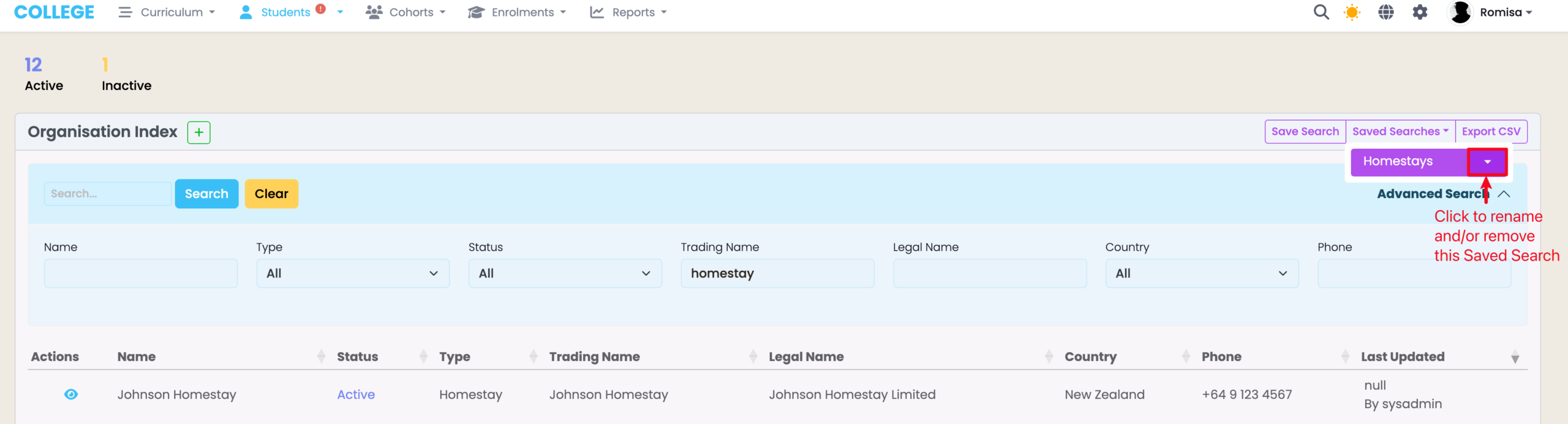Click the Trading Name input field
The height and width of the screenshot is (424, 1568).
click(x=777, y=273)
